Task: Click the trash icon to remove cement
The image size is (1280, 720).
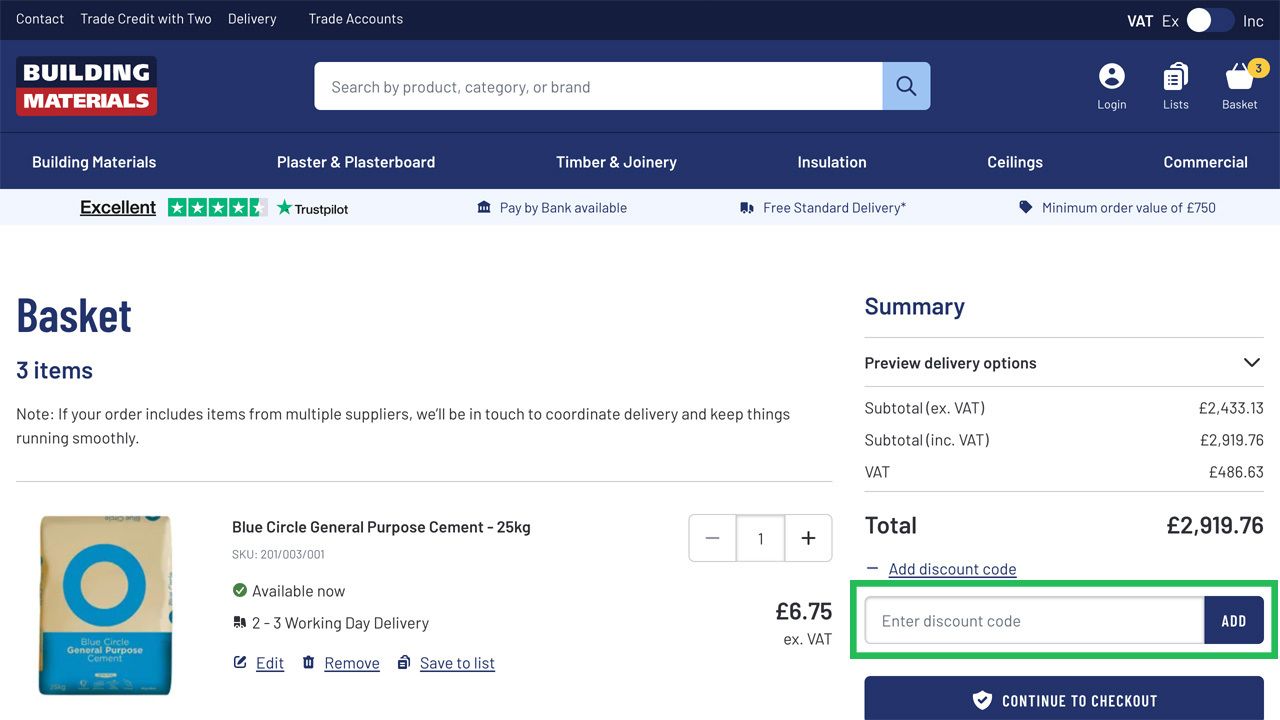Action: tap(309, 661)
